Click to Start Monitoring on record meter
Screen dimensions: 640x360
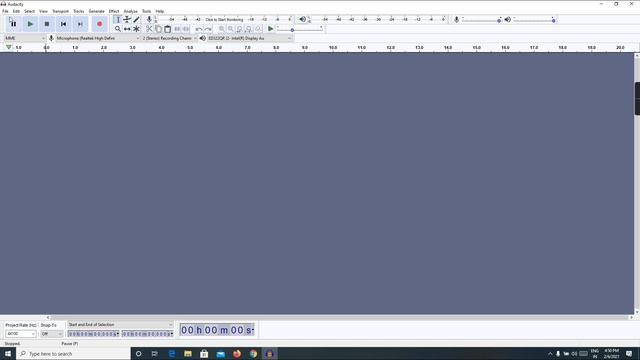tap(224, 20)
